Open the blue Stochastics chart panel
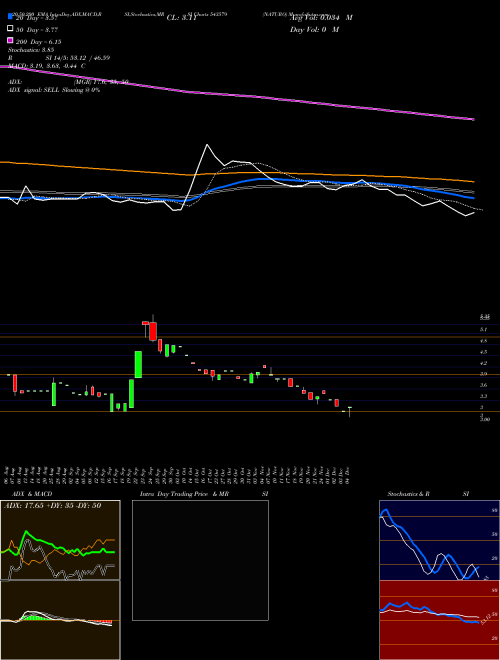500x660 pixels. (439, 540)
